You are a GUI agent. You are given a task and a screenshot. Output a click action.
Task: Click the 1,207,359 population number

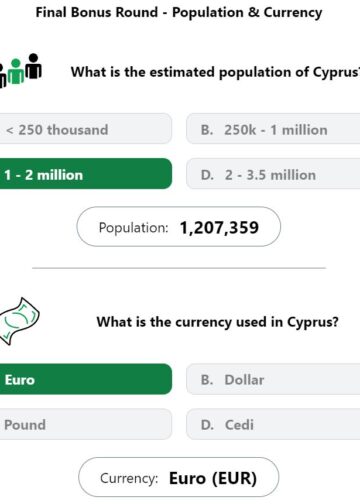pos(219,228)
